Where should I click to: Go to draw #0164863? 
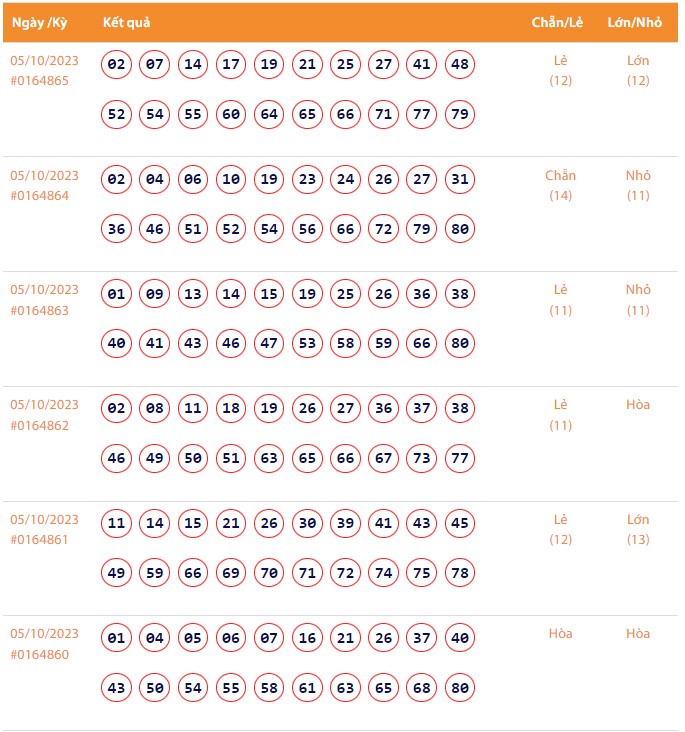click(x=40, y=311)
